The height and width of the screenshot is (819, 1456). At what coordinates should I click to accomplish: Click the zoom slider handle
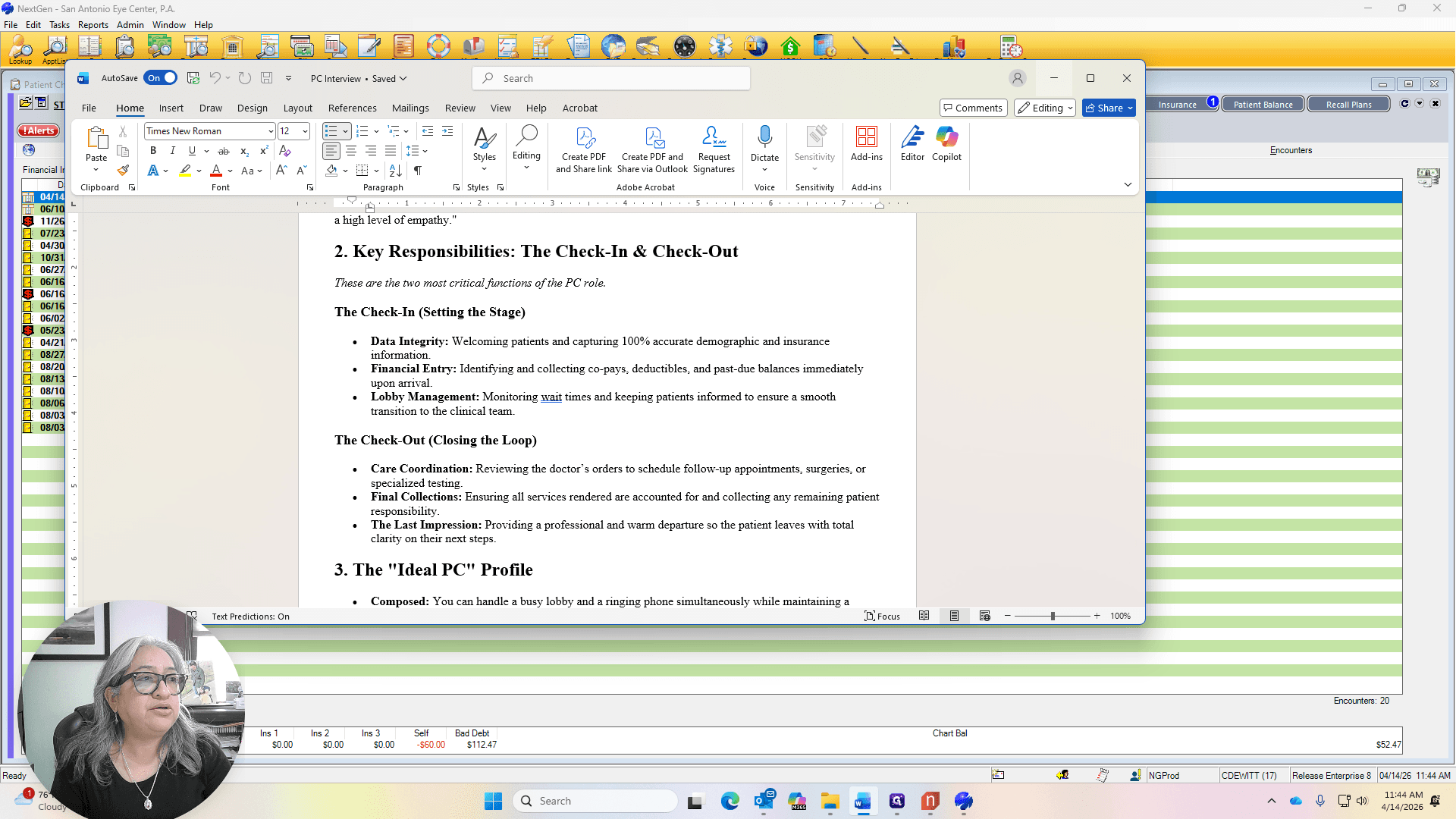pos(1053,616)
